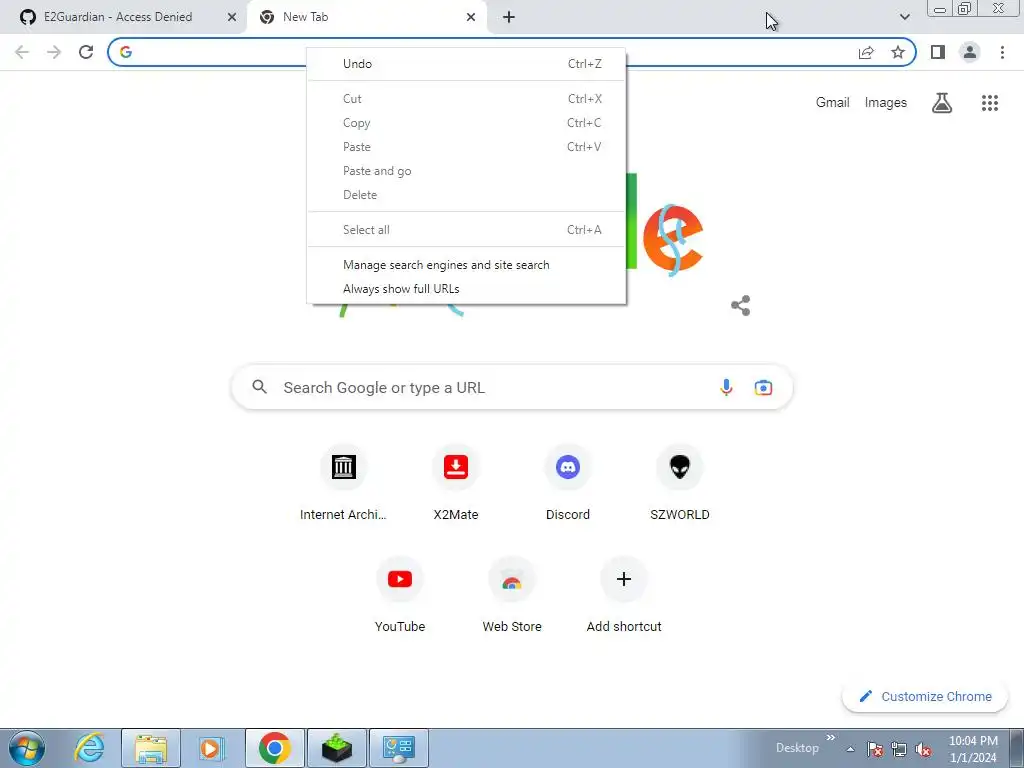
Task: Reload the current page
Action: 86,52
